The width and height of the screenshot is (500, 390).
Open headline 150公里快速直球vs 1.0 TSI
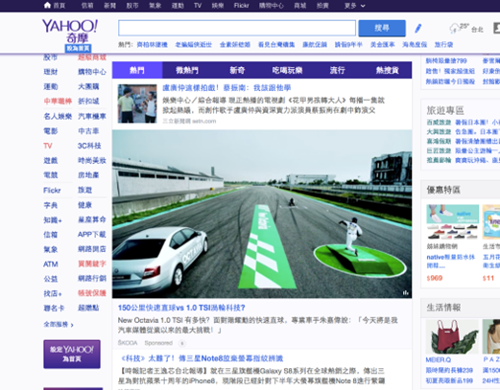(182, 308)
